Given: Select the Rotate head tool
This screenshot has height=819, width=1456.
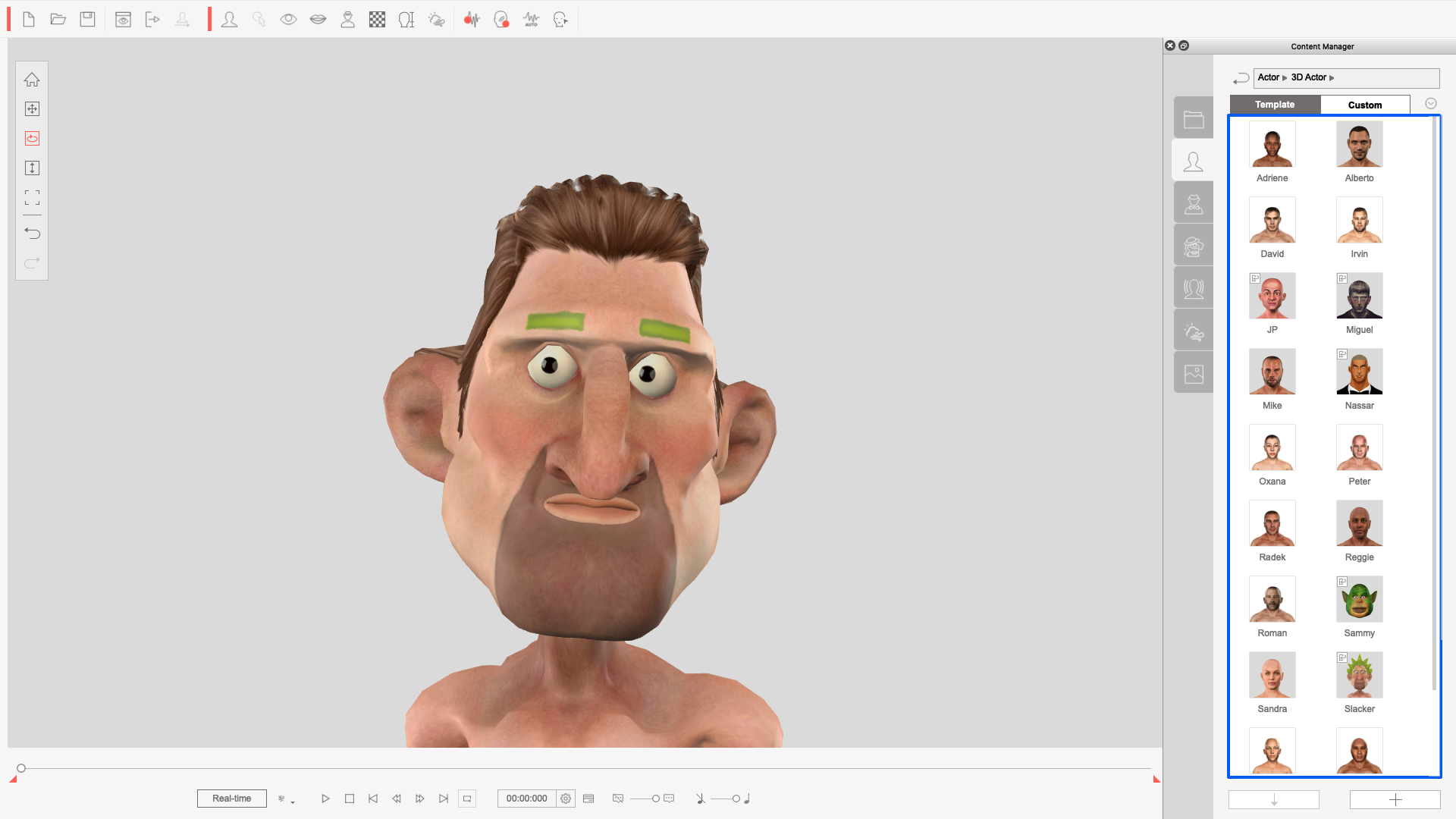Looking at the screenshot, I should (32, 138).
